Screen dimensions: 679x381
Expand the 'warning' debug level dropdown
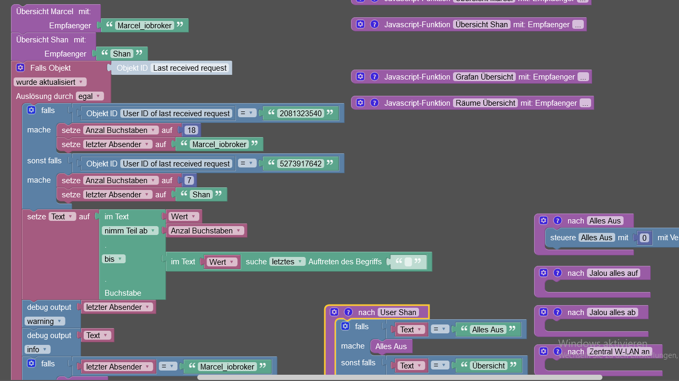[45, 321]
